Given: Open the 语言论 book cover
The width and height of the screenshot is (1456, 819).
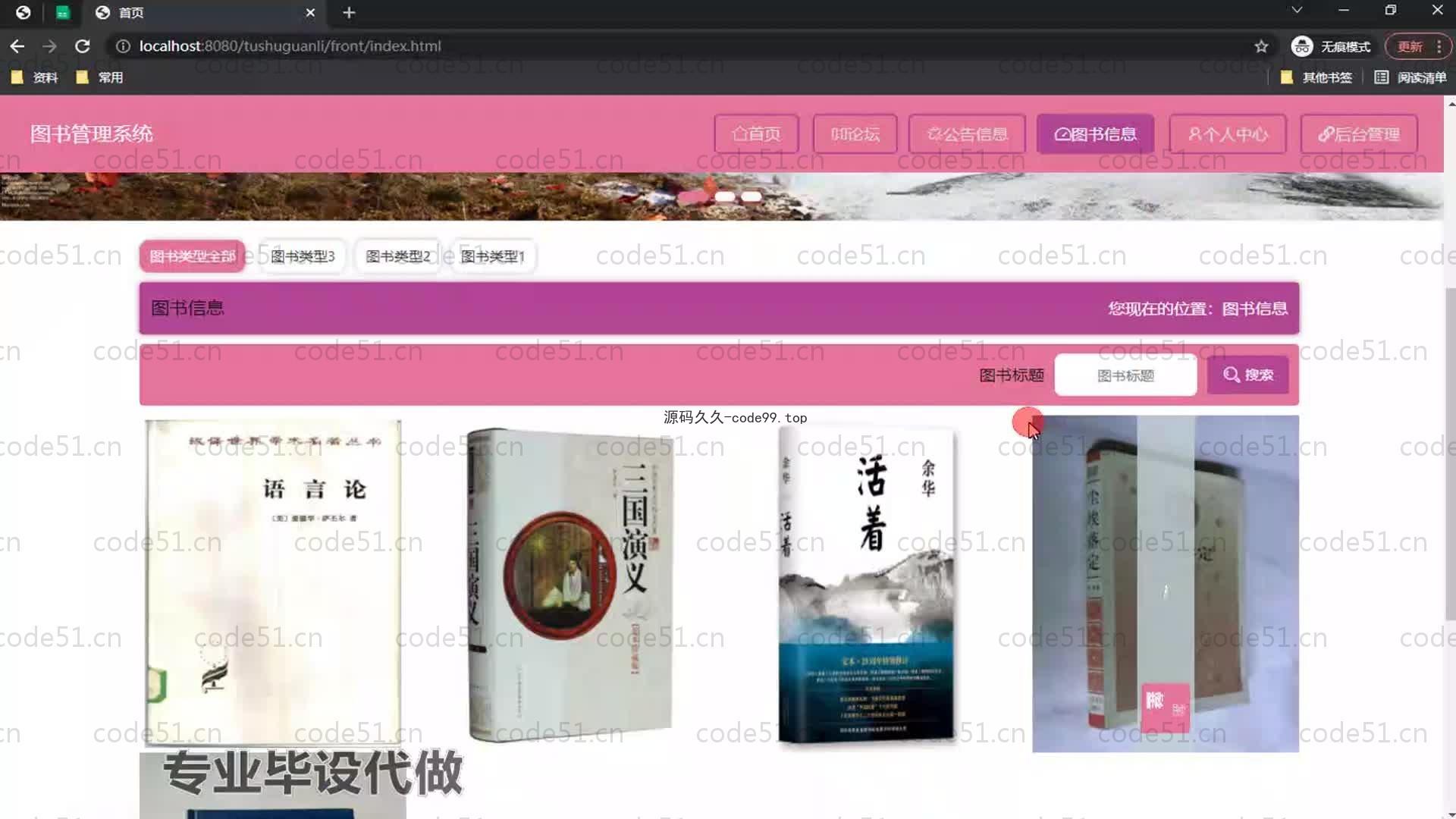Looking at the screenshot, I should 273,583.
